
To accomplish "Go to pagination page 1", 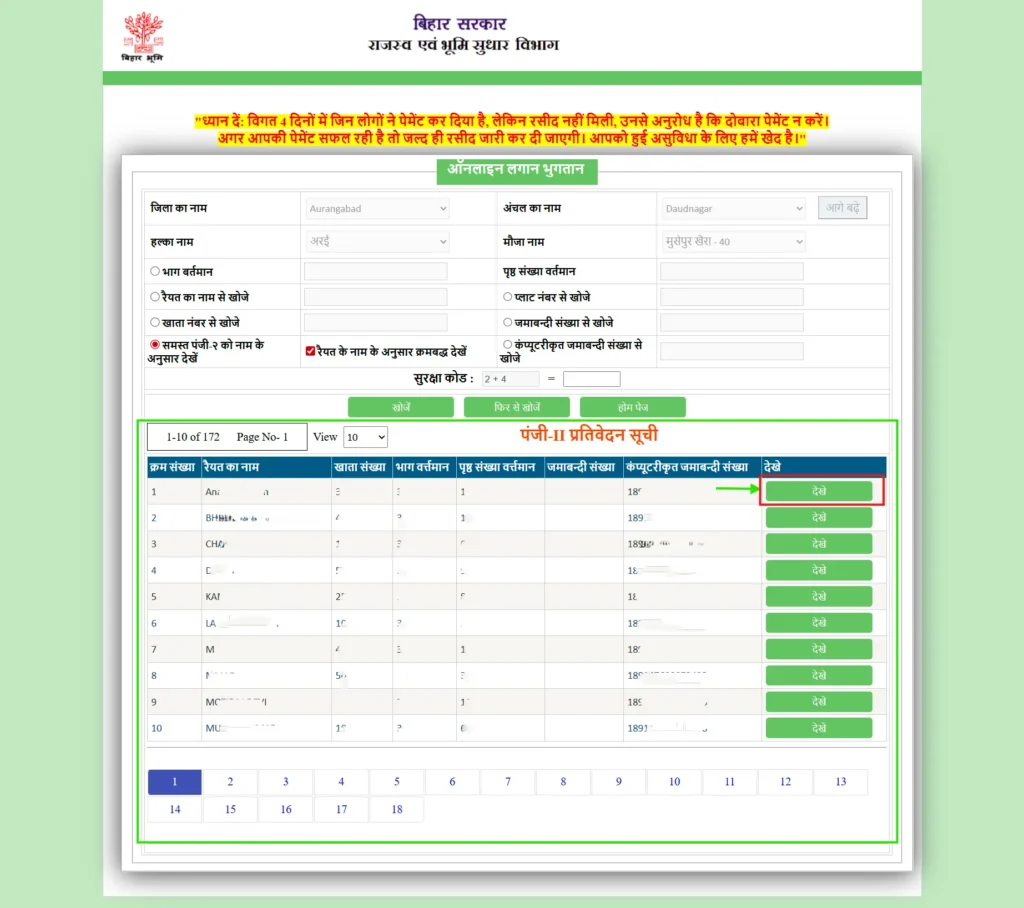I will tap(175, 782).
